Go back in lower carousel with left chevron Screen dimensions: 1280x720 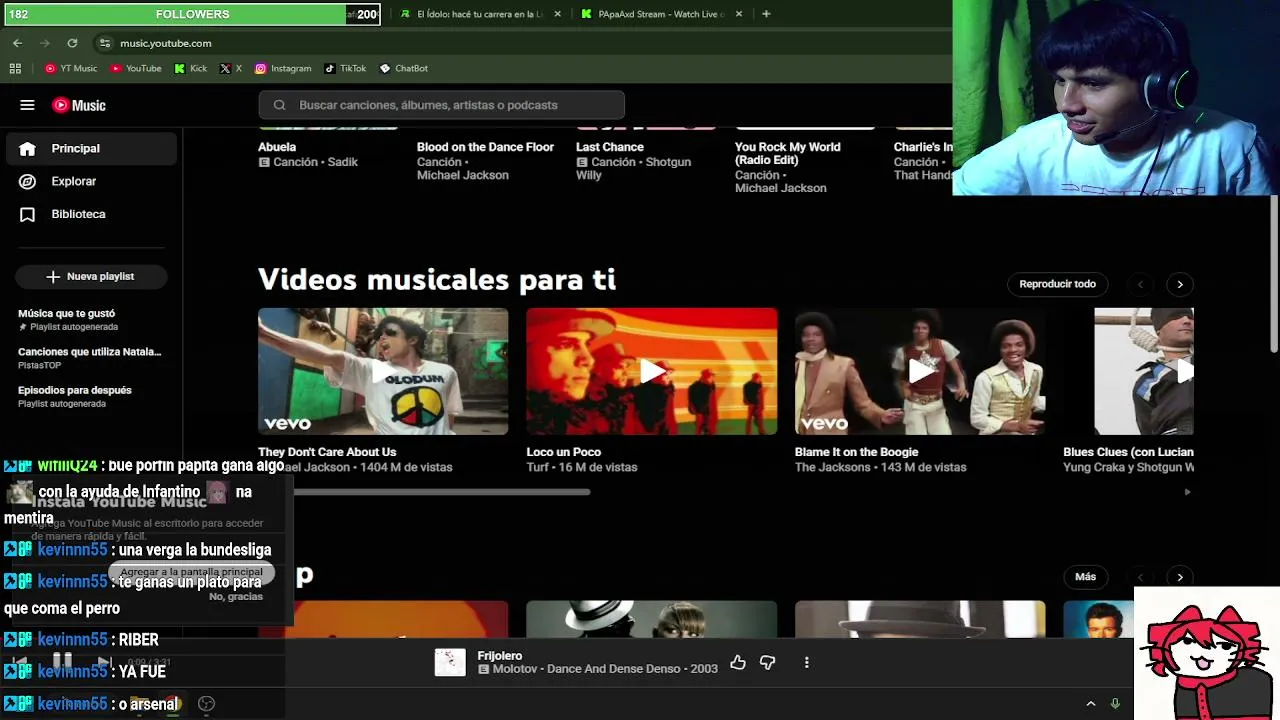[x=1140, y=577]
